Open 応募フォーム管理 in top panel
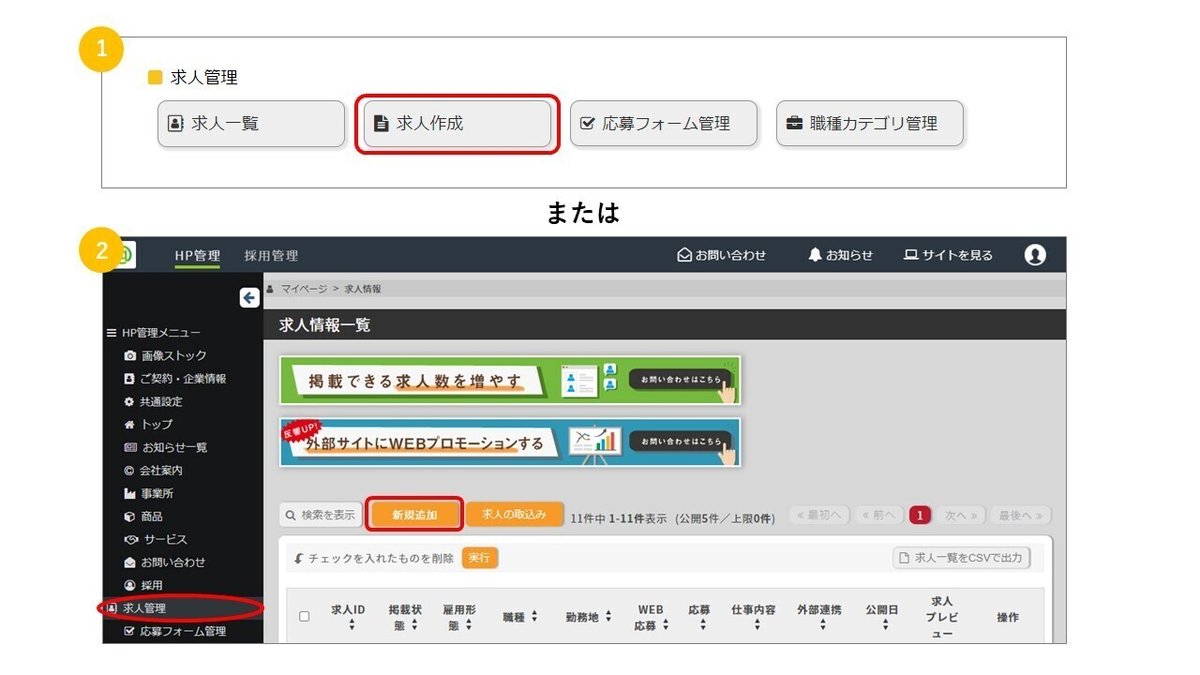The width and height of the screenshot is (1200, 675). point(664,124)
